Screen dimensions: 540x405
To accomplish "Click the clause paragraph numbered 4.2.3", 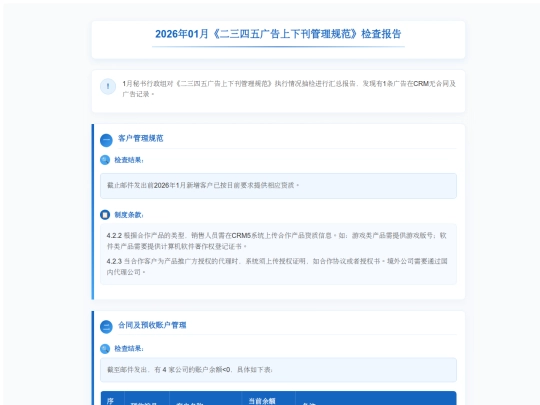I will tap(277, 266).
